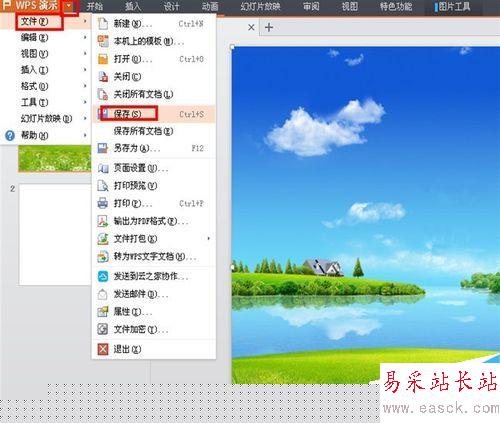Choose 打开 menu entry
Image resolution: width=500 pixels, height=423 pixels.
point(154,59)
